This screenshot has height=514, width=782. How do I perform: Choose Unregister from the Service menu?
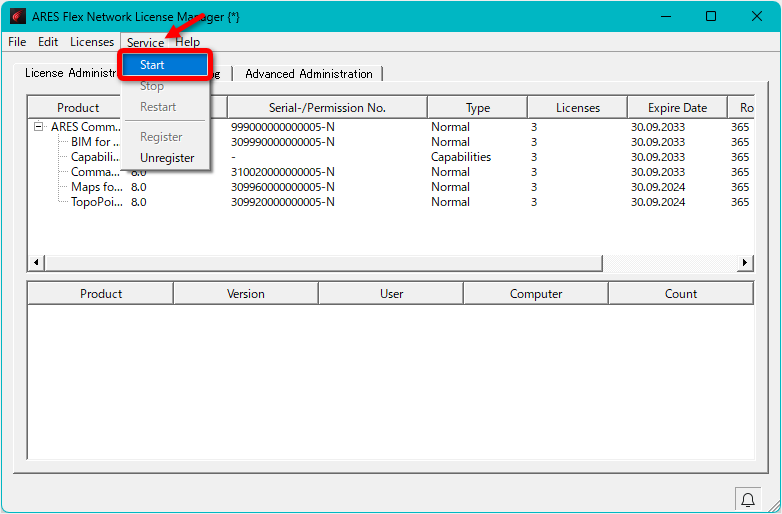coord(165,158)
